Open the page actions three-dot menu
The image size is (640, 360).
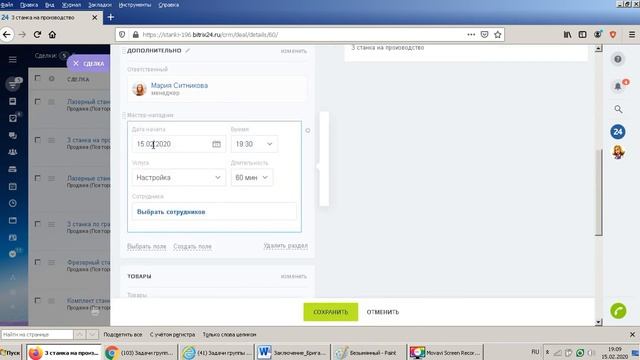[471, 35]
